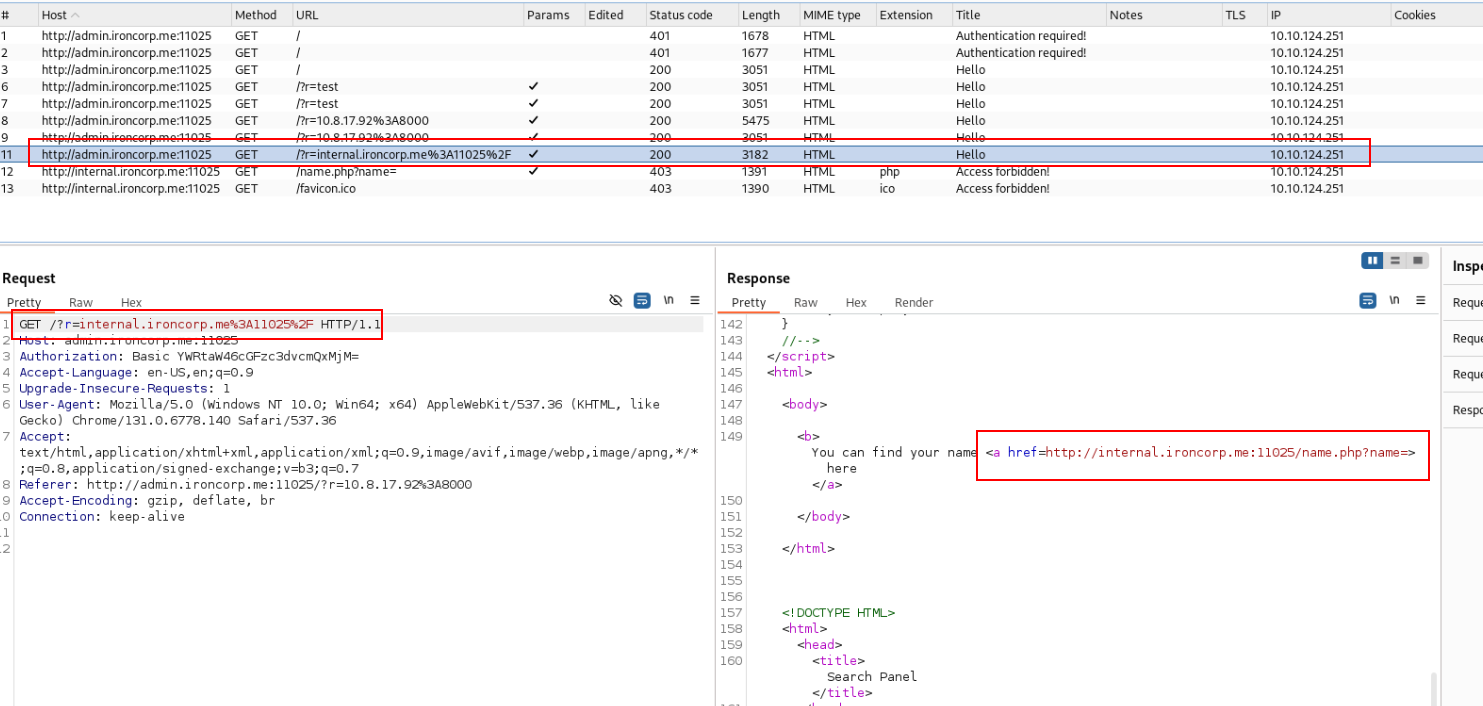Screen dimensions: 1483x706
Task: Switch to the Hex tab in Response pane
Action: click(x=856, y=302)
